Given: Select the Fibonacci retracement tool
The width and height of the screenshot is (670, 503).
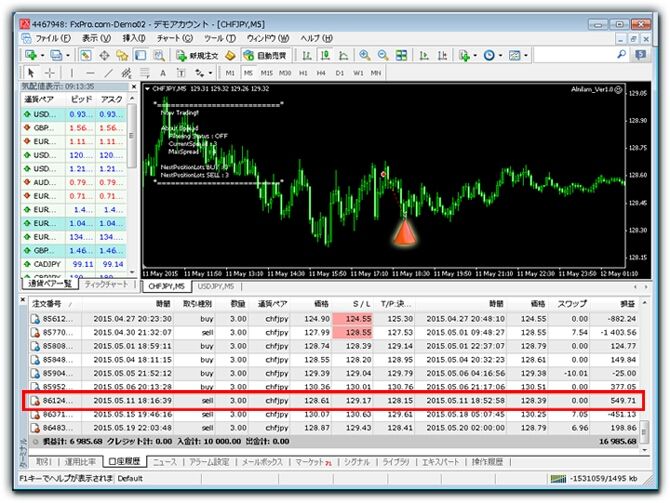Looking at the screenshot, I should coord(144,73).
